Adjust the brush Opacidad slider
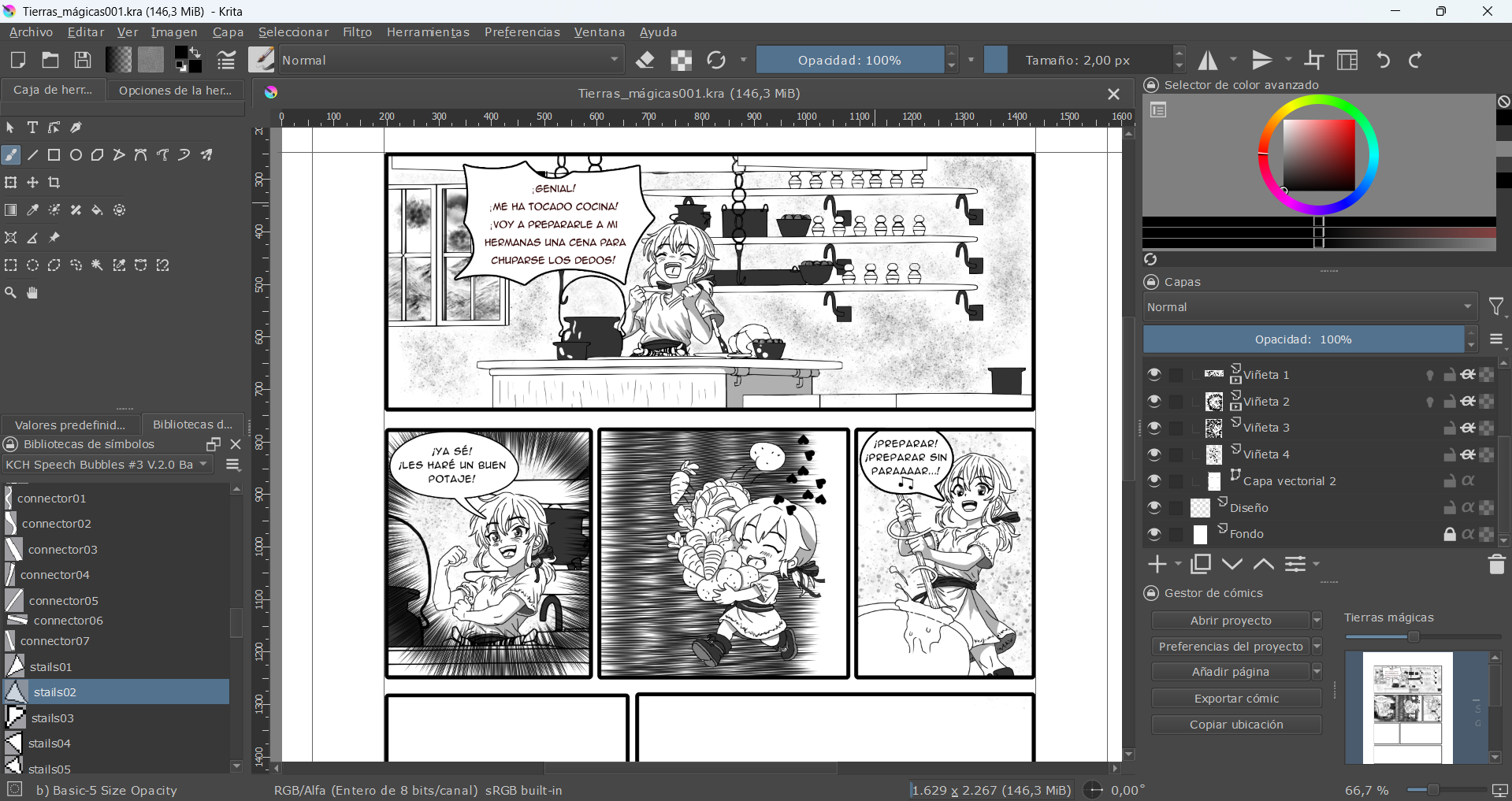 [x=849, y=60]
